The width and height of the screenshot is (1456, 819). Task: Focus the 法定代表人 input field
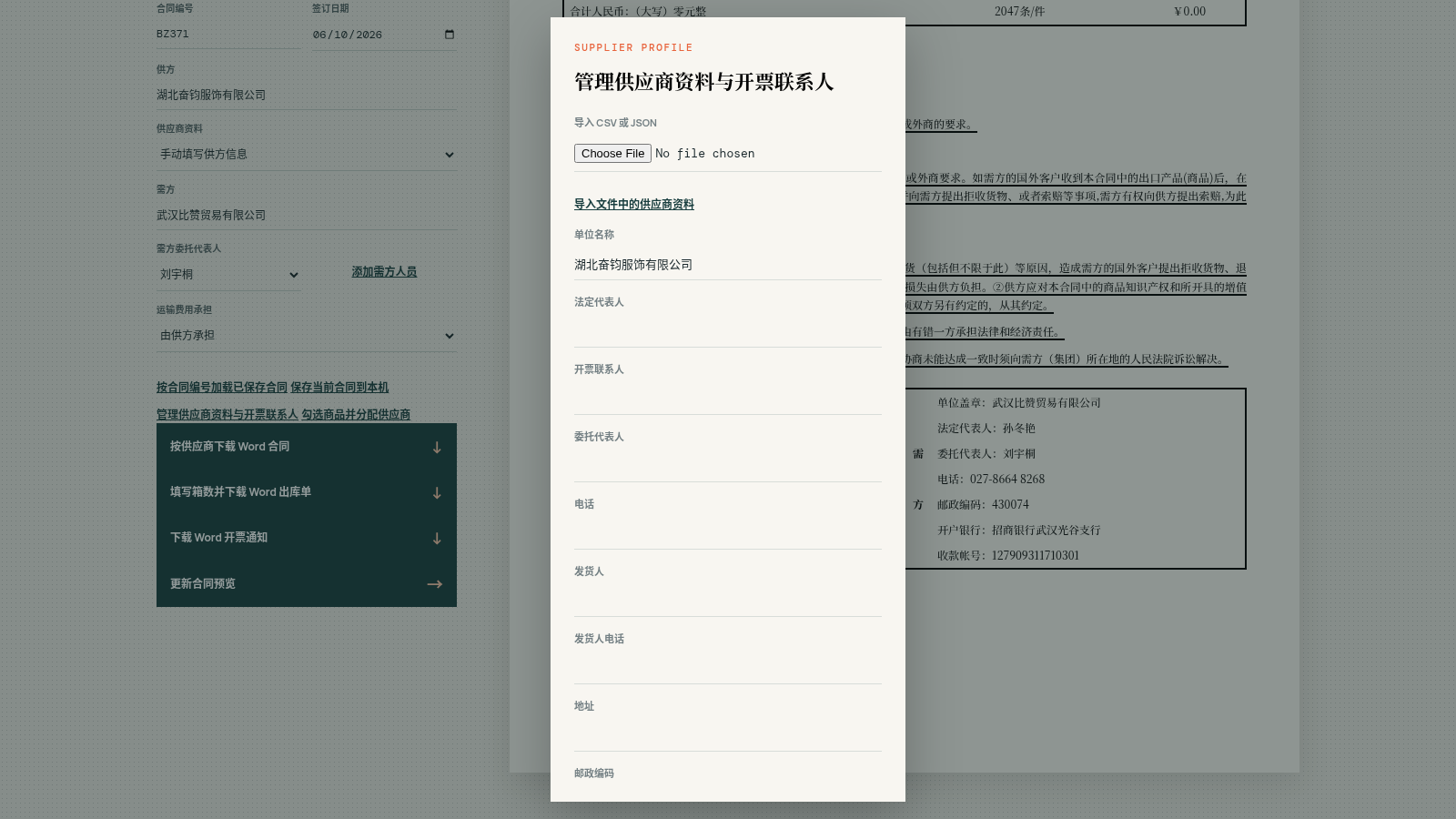(728, 332)
